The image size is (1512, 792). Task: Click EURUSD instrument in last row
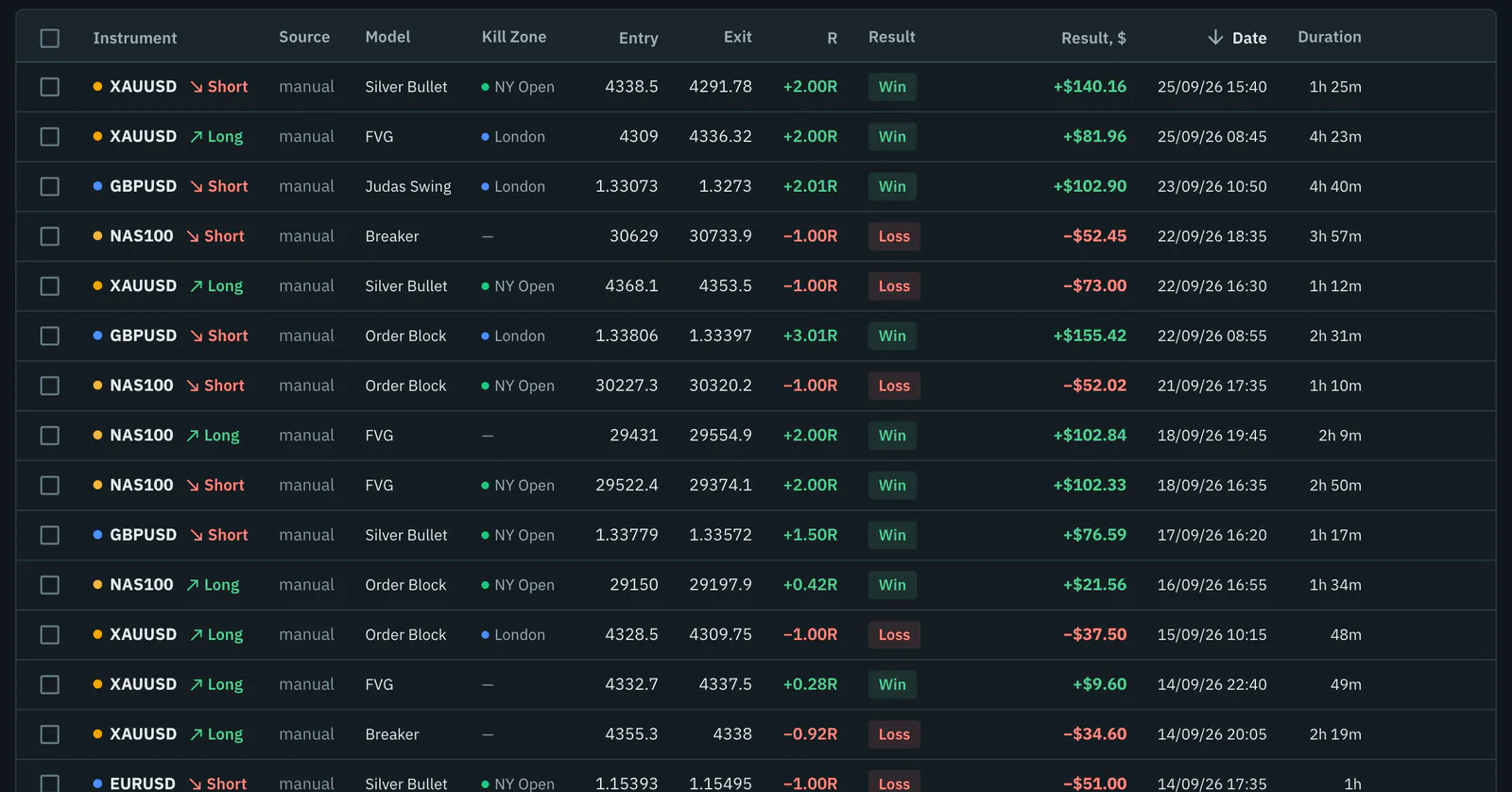pyautogui.click(x=143, y=783)
